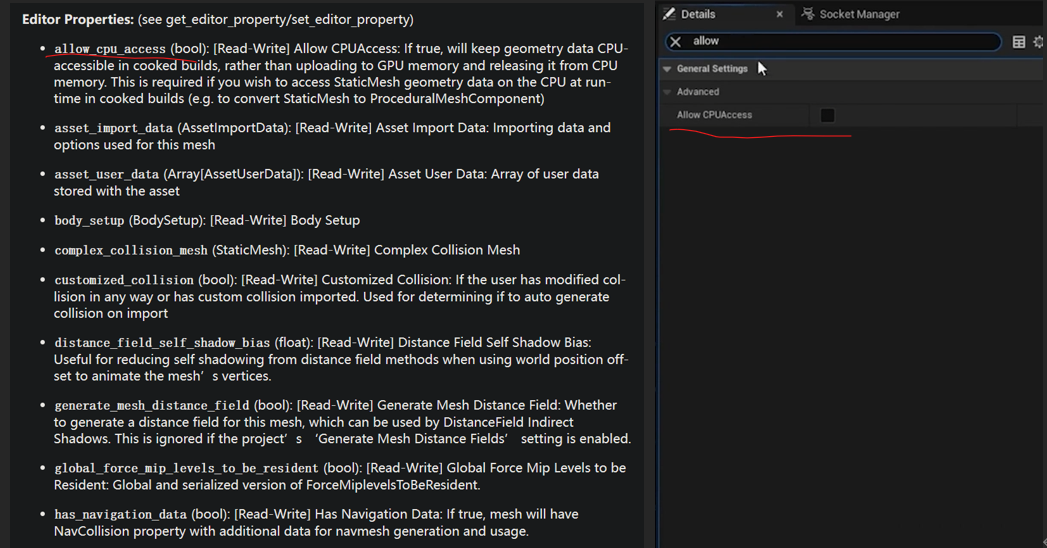Select the Allow CPUAccess property label
The image size is (1047, 548).
714,115
